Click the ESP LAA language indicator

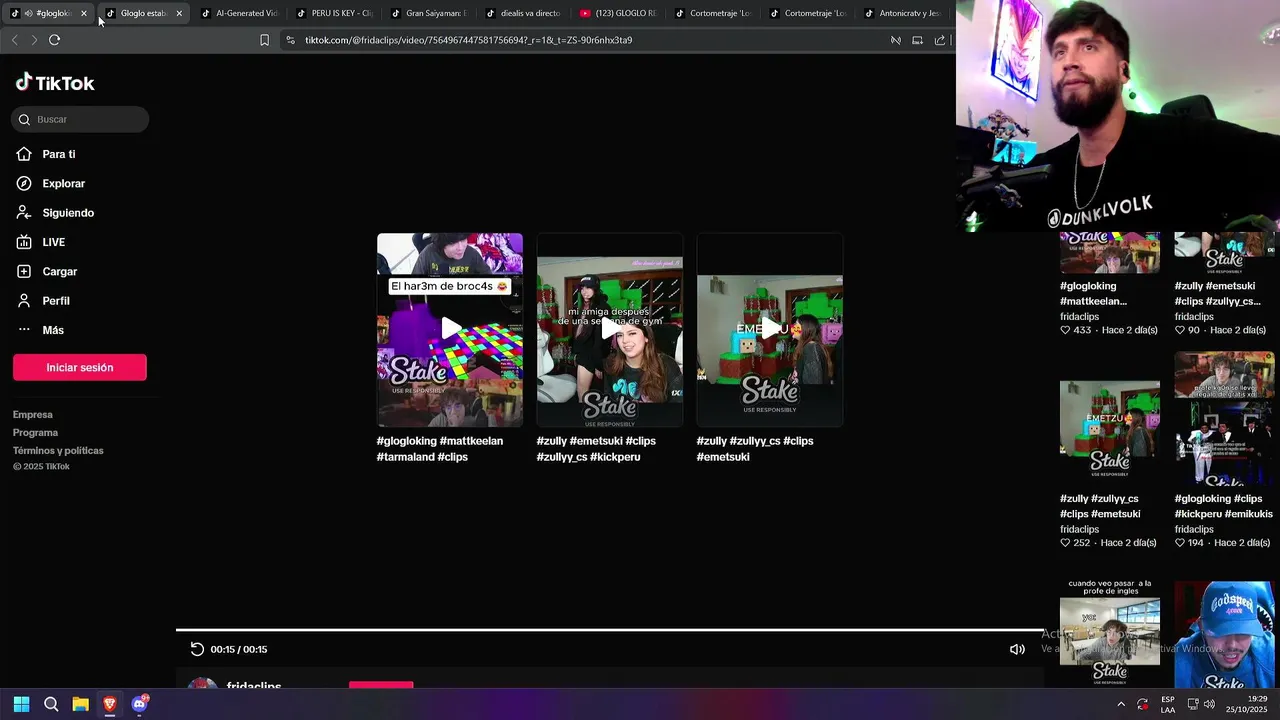pyautogui.click(x=1168, y=704)
